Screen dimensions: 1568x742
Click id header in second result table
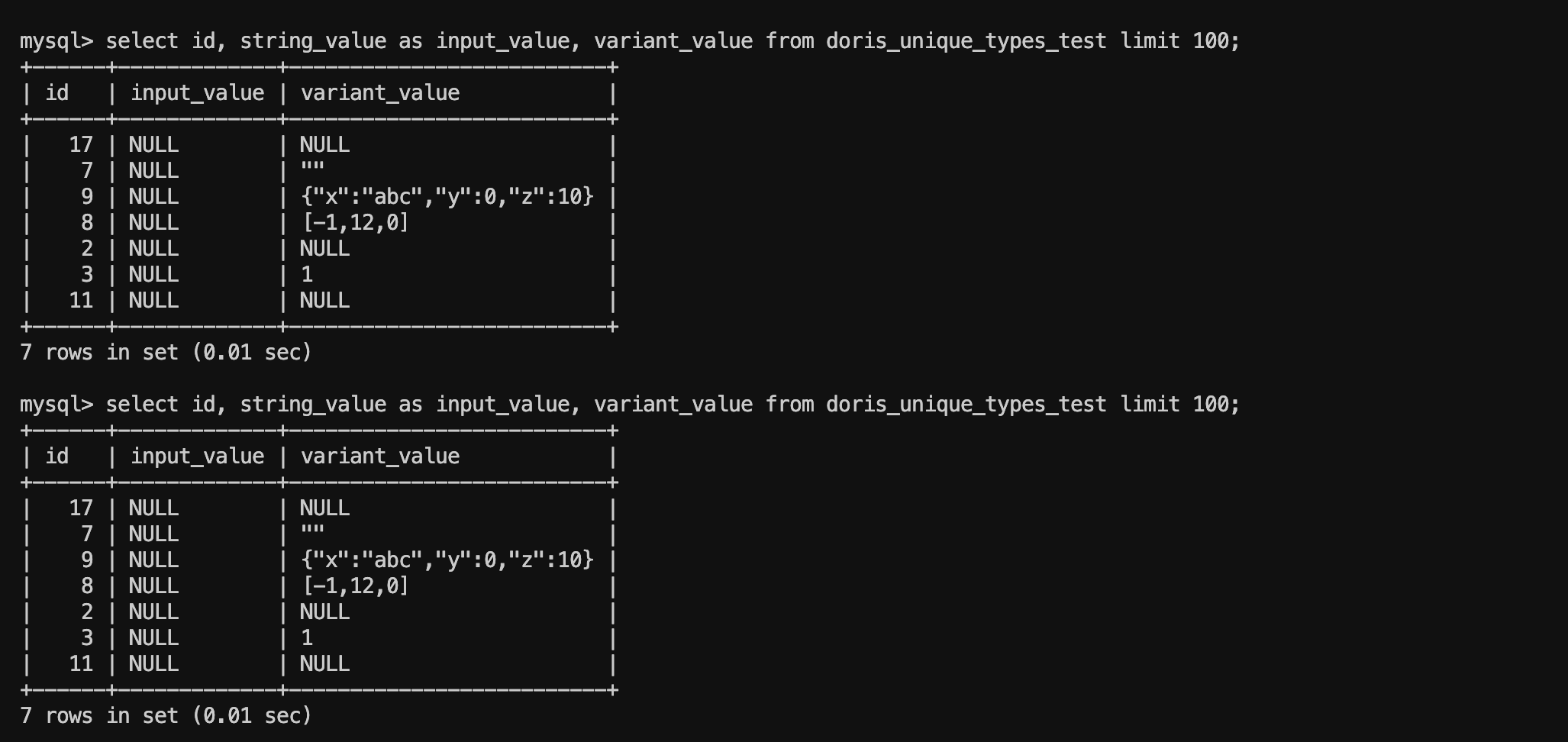click(x=57, y=456)
